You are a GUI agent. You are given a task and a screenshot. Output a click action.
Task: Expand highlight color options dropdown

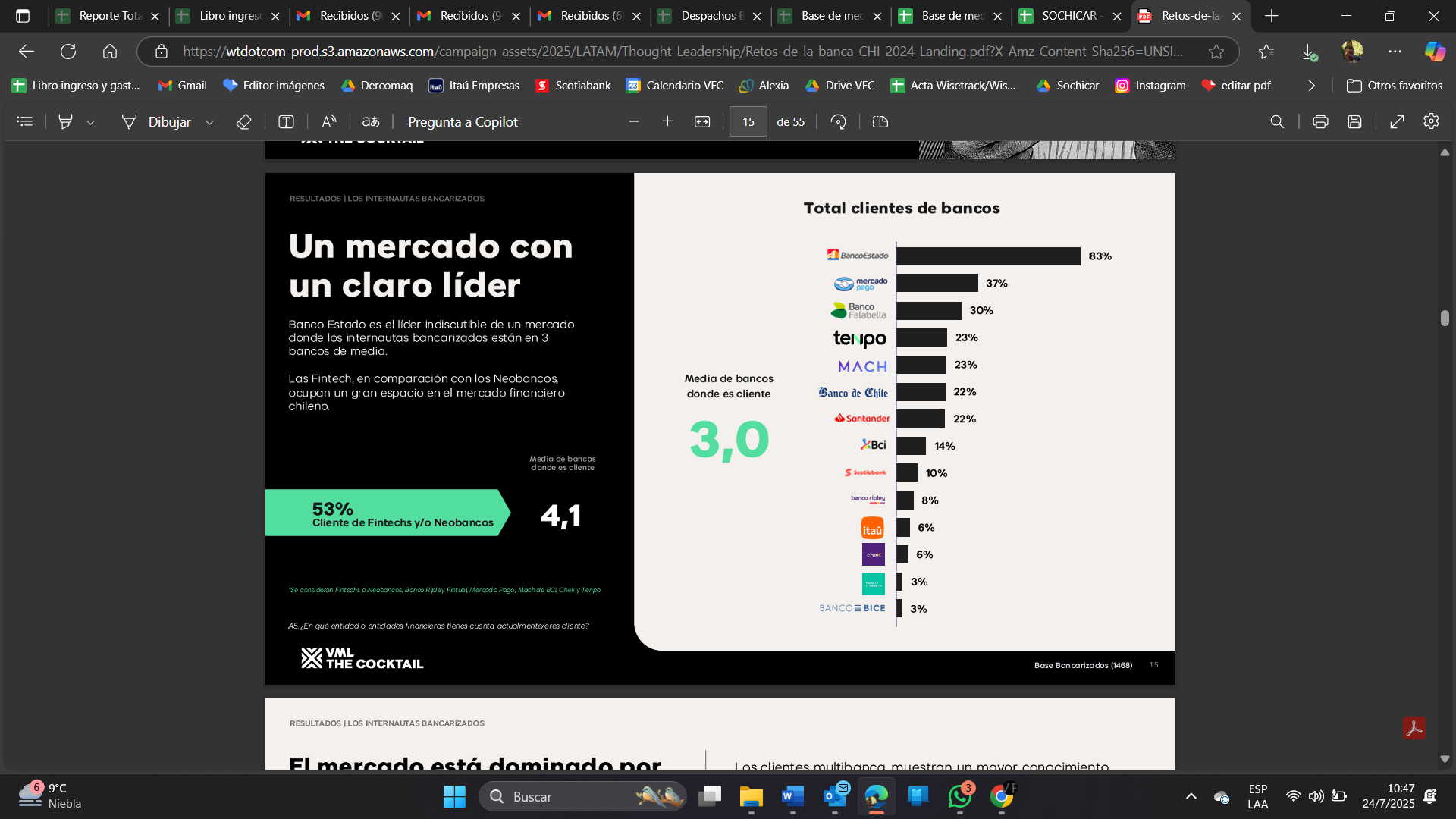[91, 122]
